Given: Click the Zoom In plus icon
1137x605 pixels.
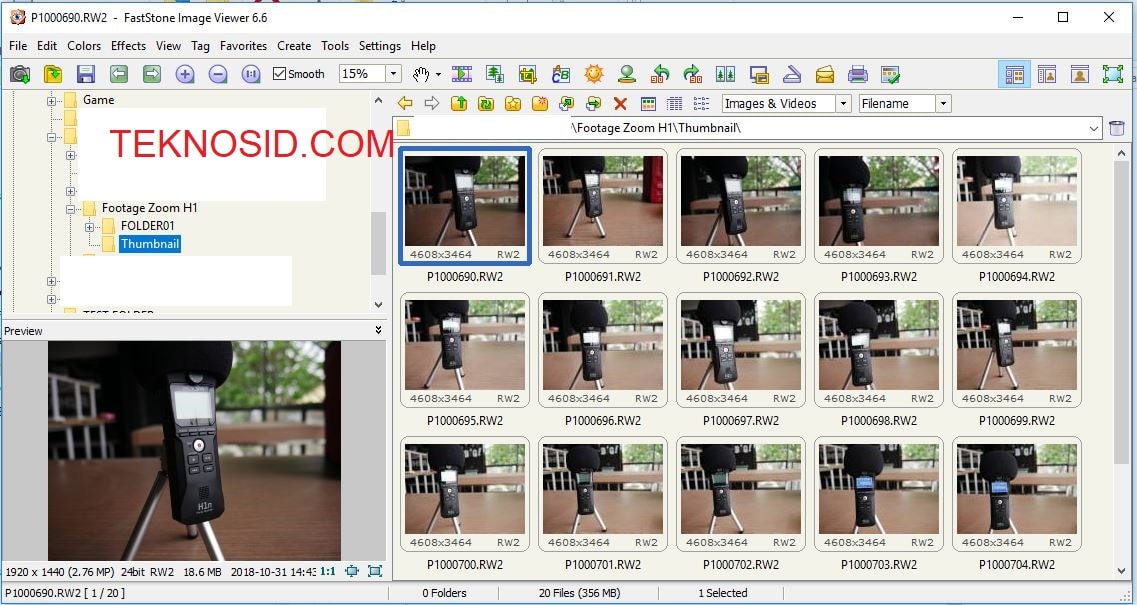Looking at the screenshot, I should [x=185, y=74].
